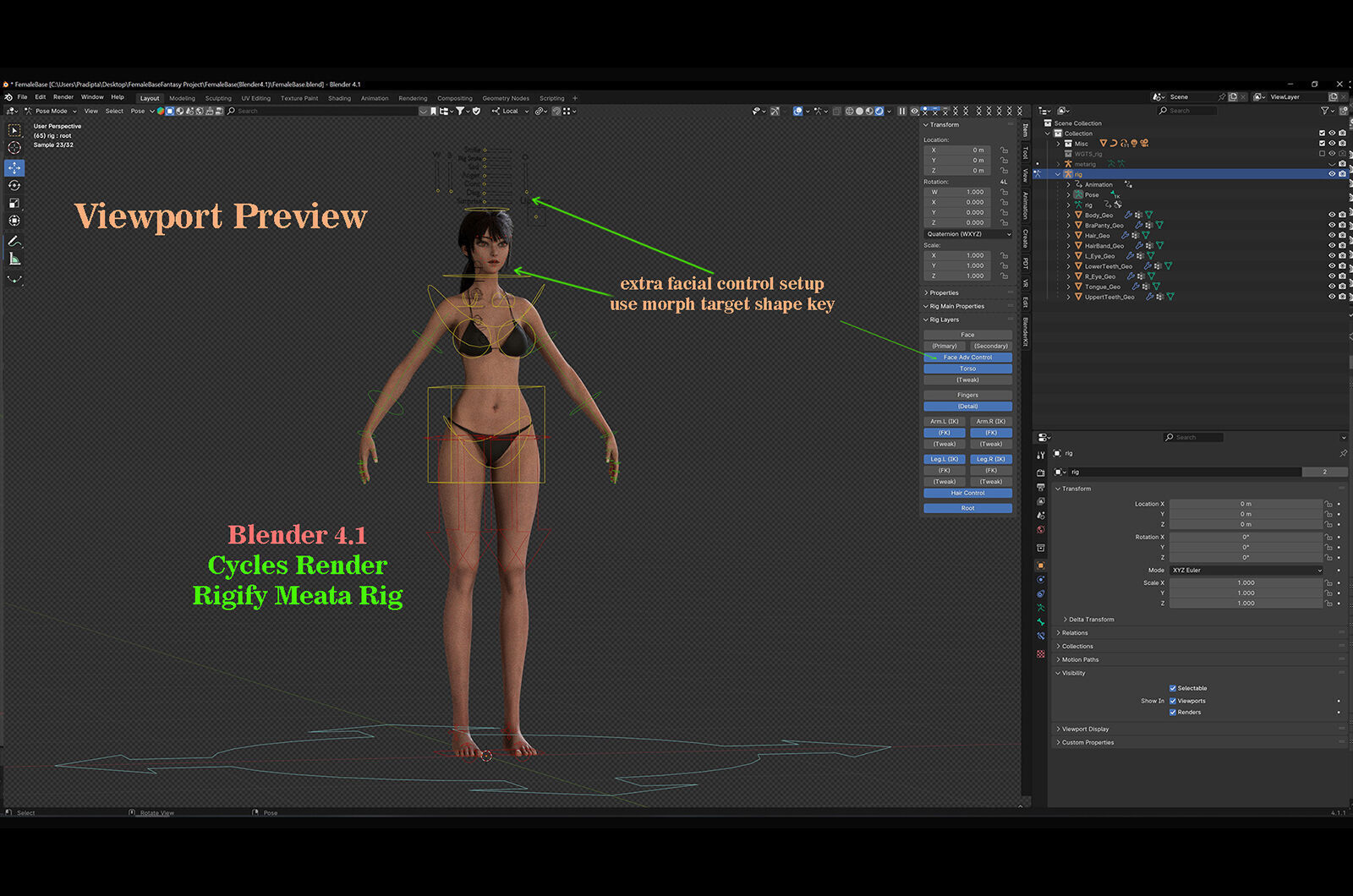The width and height of the screenshot is (1353, 896).
Task: Select the Select Box tool
Action: click(14, 130)
